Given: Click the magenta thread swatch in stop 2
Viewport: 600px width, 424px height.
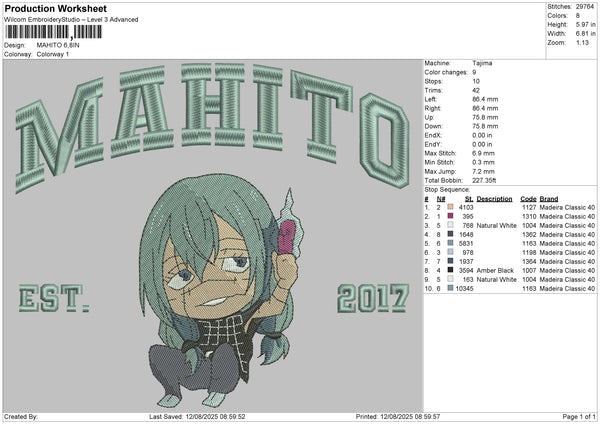Looking at the screenshot, I should coord(453,215).
